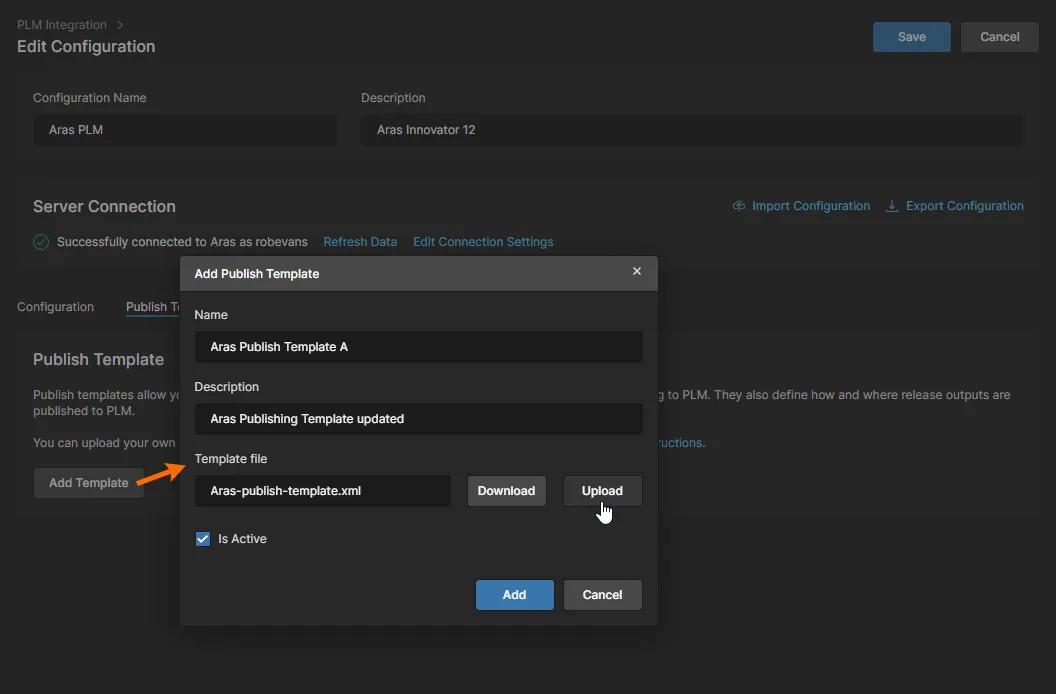Switch to the Configuration tab
The height and width of the screenshot is (694, 1056).
point(55,307)
